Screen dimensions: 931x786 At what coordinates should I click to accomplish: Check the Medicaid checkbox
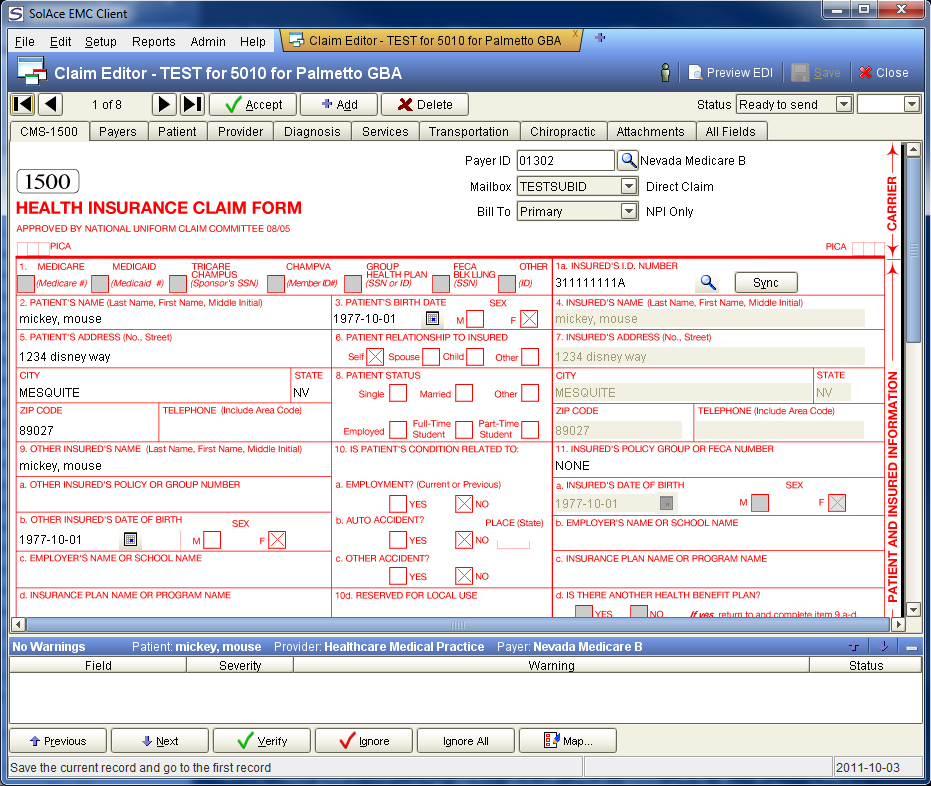(100, 284)
